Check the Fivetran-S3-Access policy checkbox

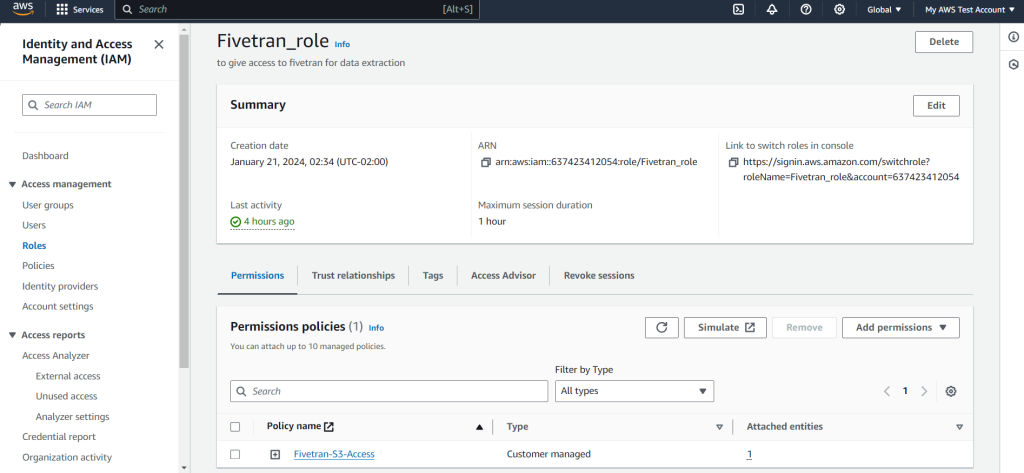[x=236, y=454]
